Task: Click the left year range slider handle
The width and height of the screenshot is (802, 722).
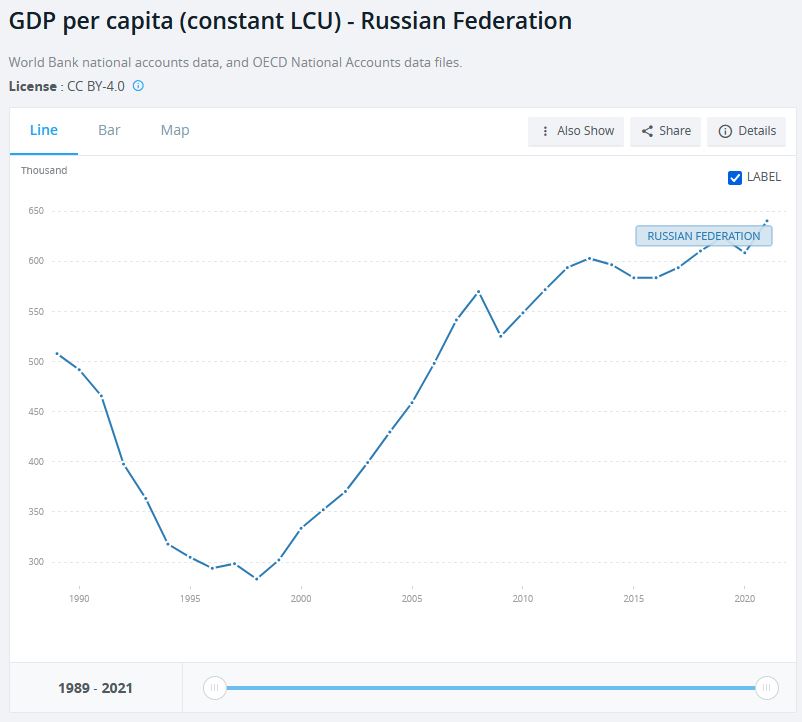Action: tap(214, 688)
